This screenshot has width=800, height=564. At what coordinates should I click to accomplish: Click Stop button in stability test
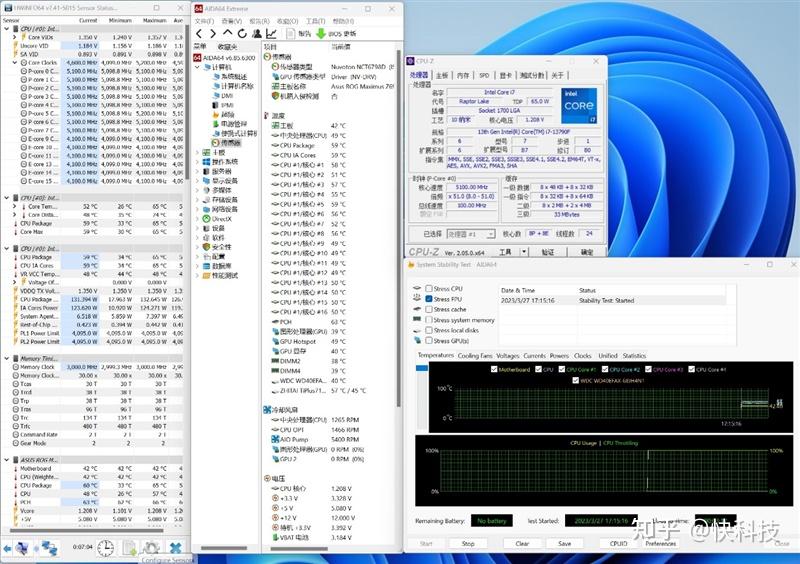click(468, 544)
